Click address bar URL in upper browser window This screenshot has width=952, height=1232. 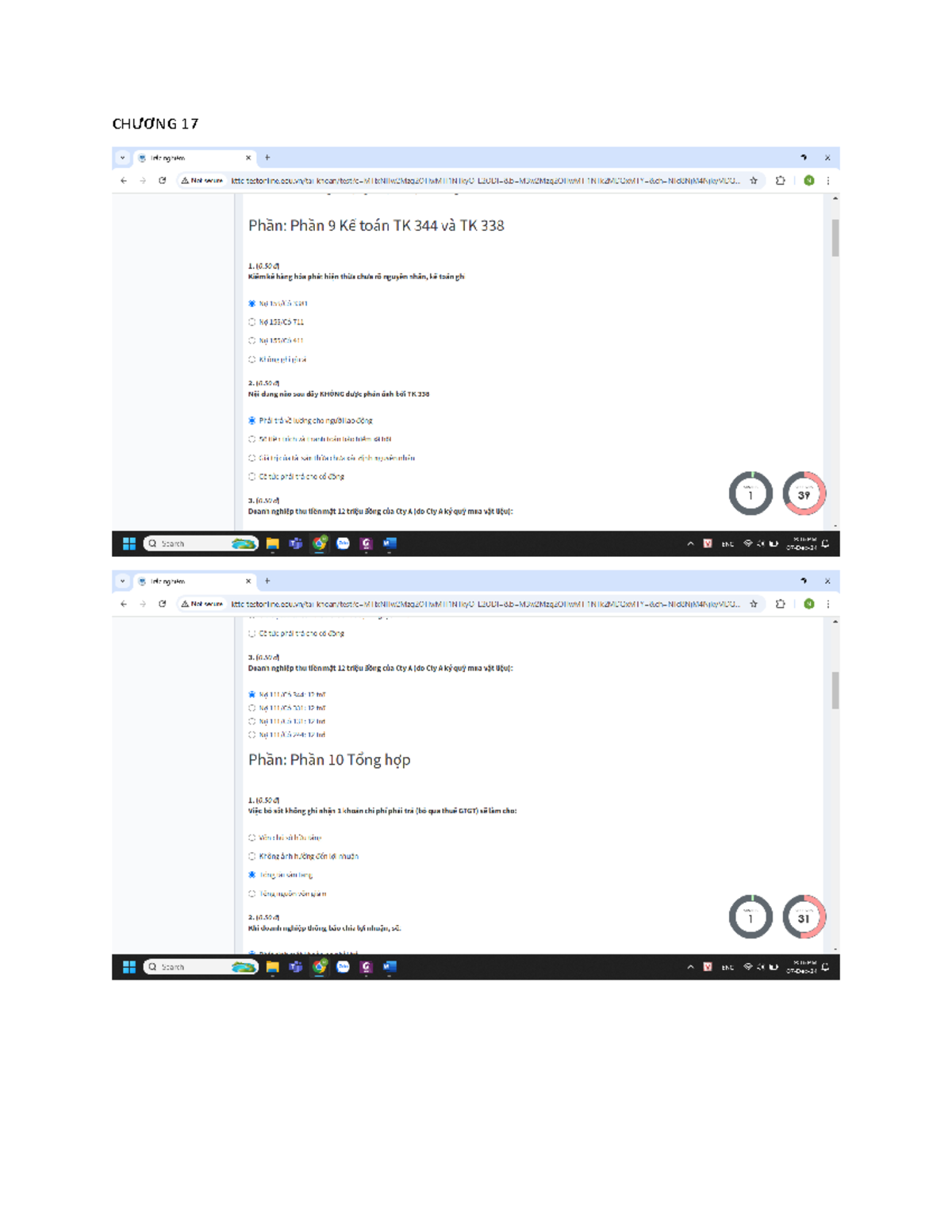pos(486,181)
